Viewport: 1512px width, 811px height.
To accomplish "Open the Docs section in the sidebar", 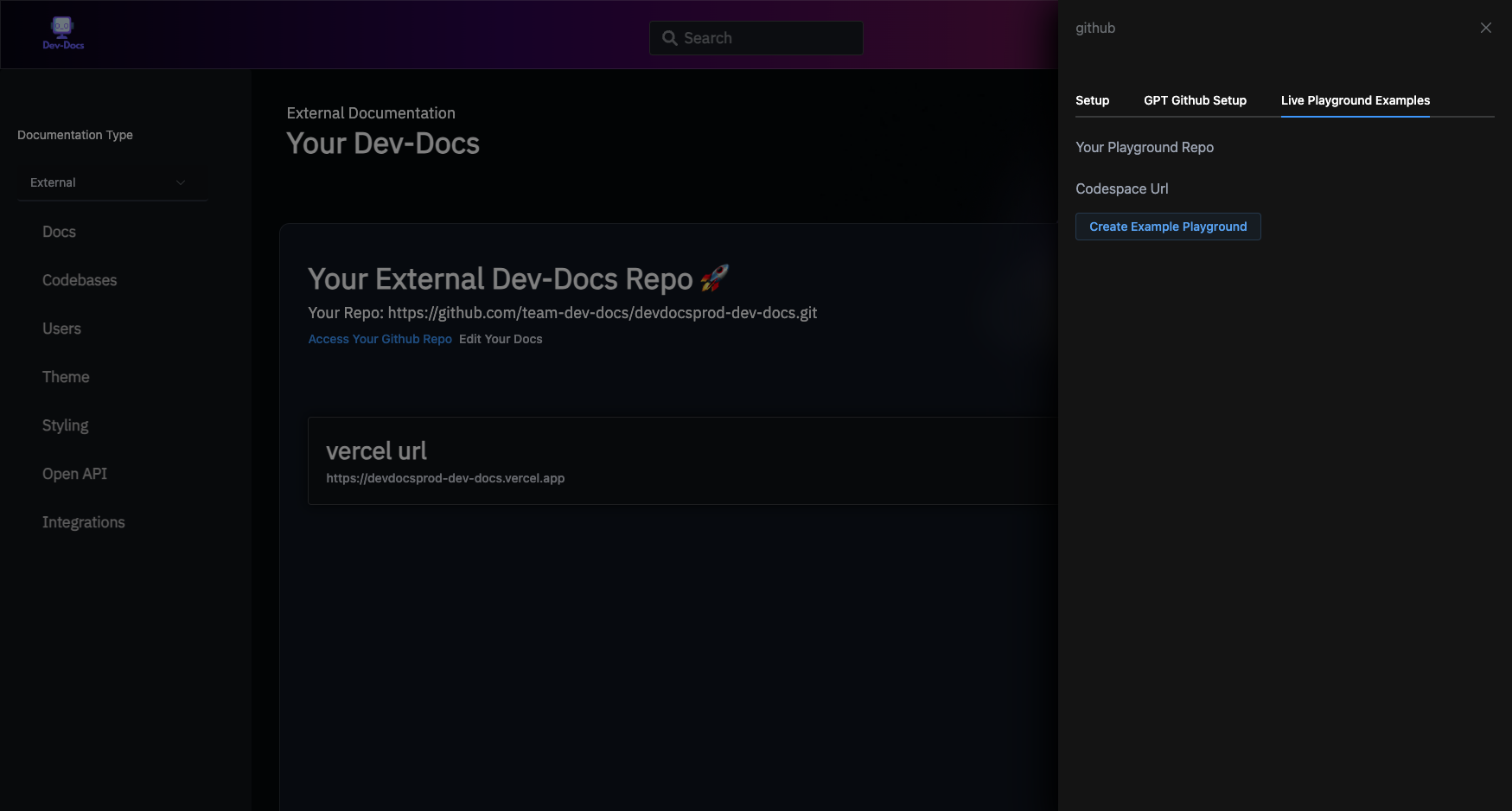I will 59,232.
